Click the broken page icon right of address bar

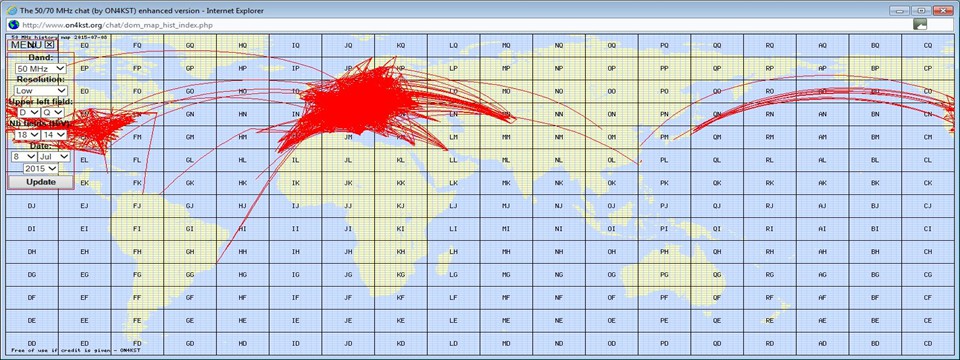click(x=920, y=24)
